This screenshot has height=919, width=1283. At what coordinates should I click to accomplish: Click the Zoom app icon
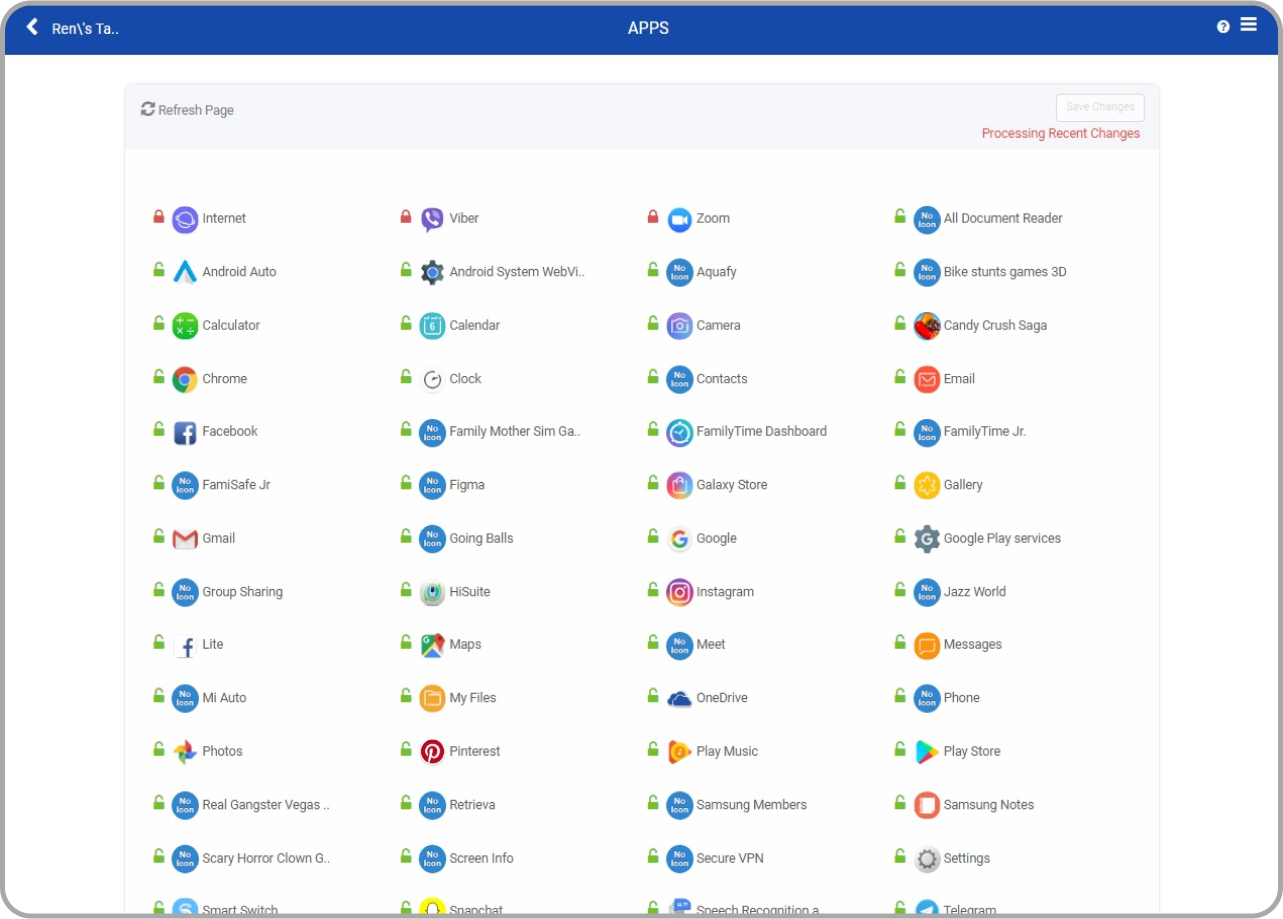[679, 219]
